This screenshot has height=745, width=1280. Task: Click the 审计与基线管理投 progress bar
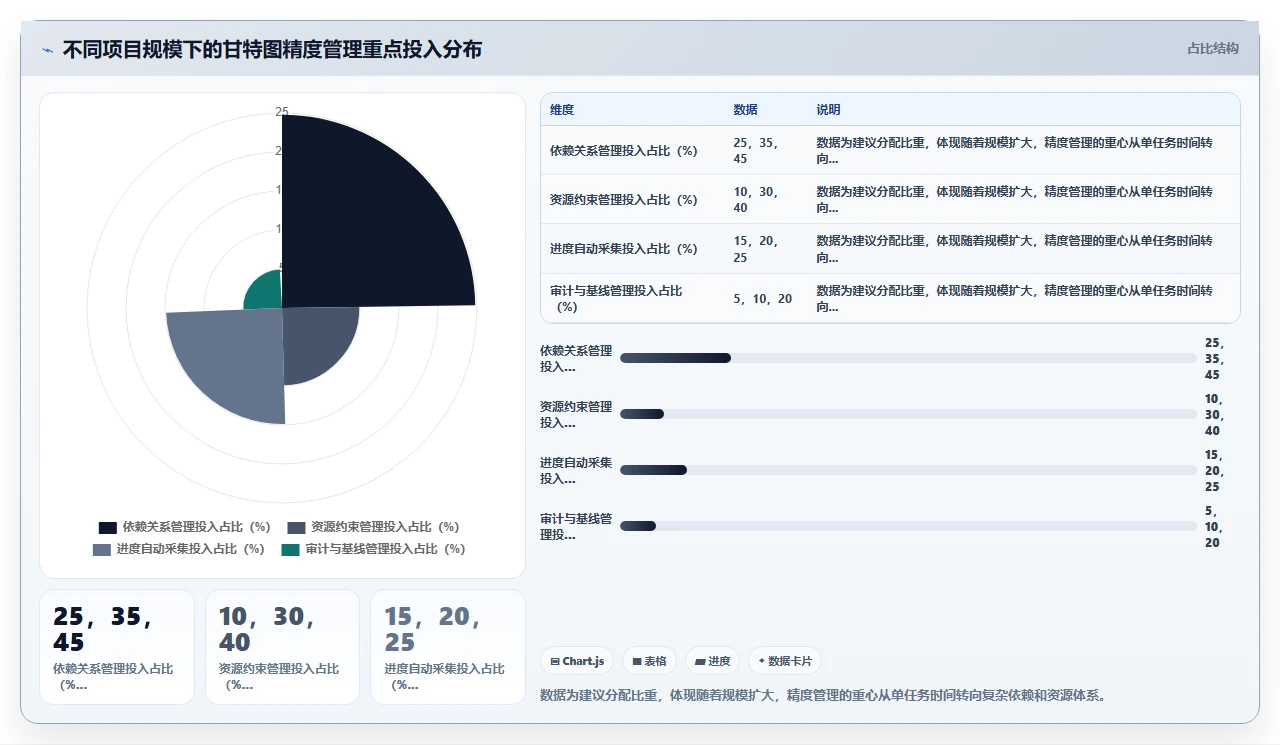coord(908,526)
